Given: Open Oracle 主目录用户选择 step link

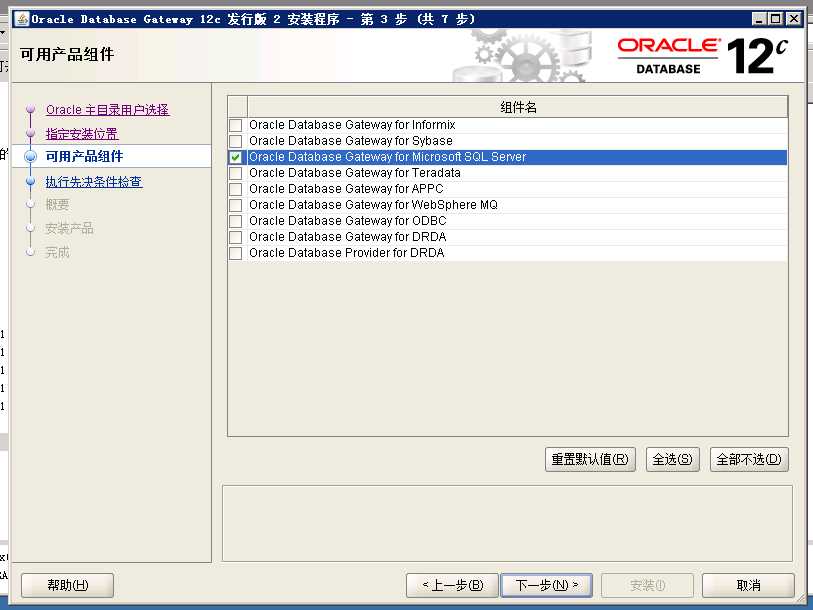Looking at the screenshot, I should [x=107, y=110].
